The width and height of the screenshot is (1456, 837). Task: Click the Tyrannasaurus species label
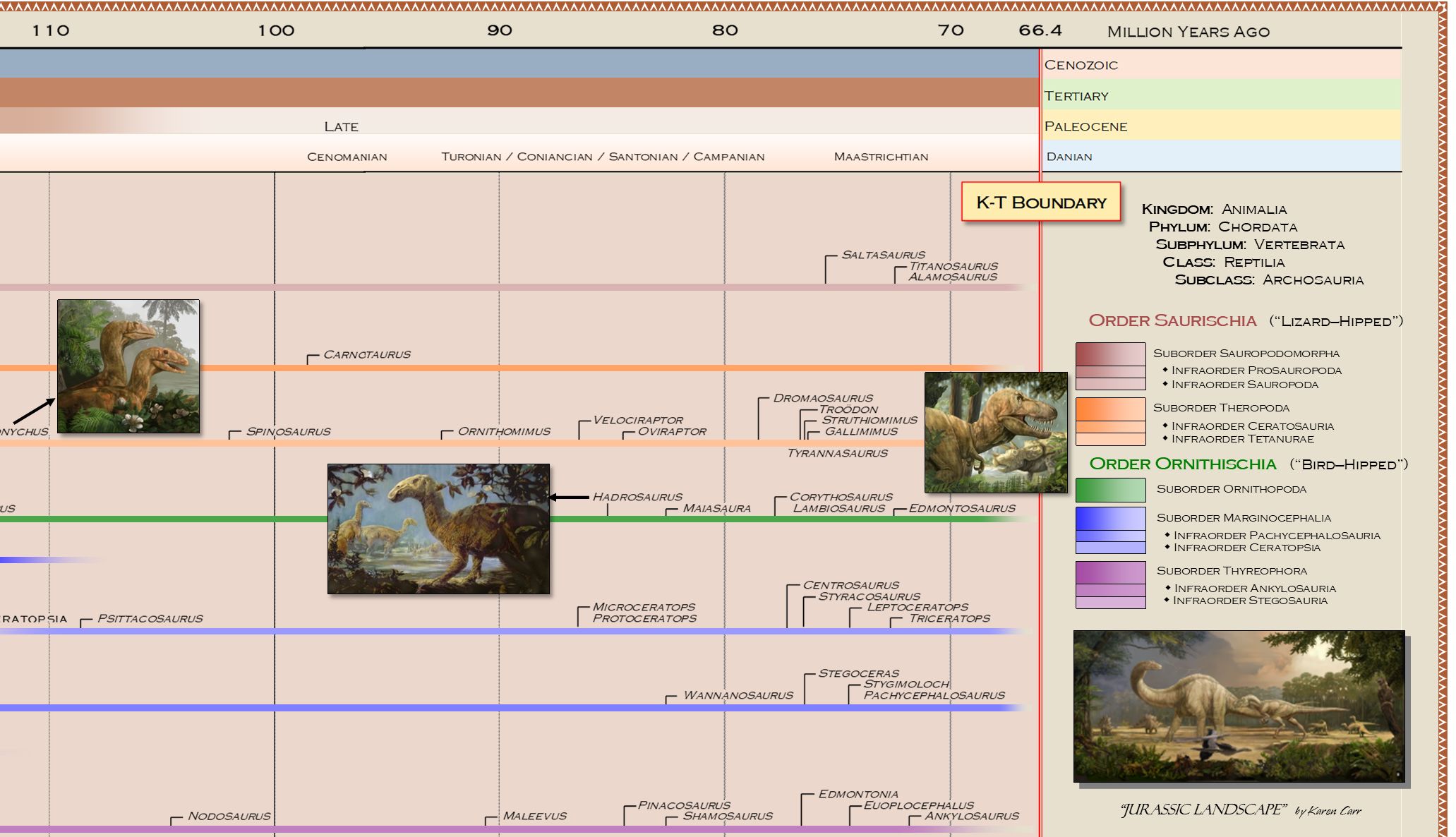click(x=837, y=454)
